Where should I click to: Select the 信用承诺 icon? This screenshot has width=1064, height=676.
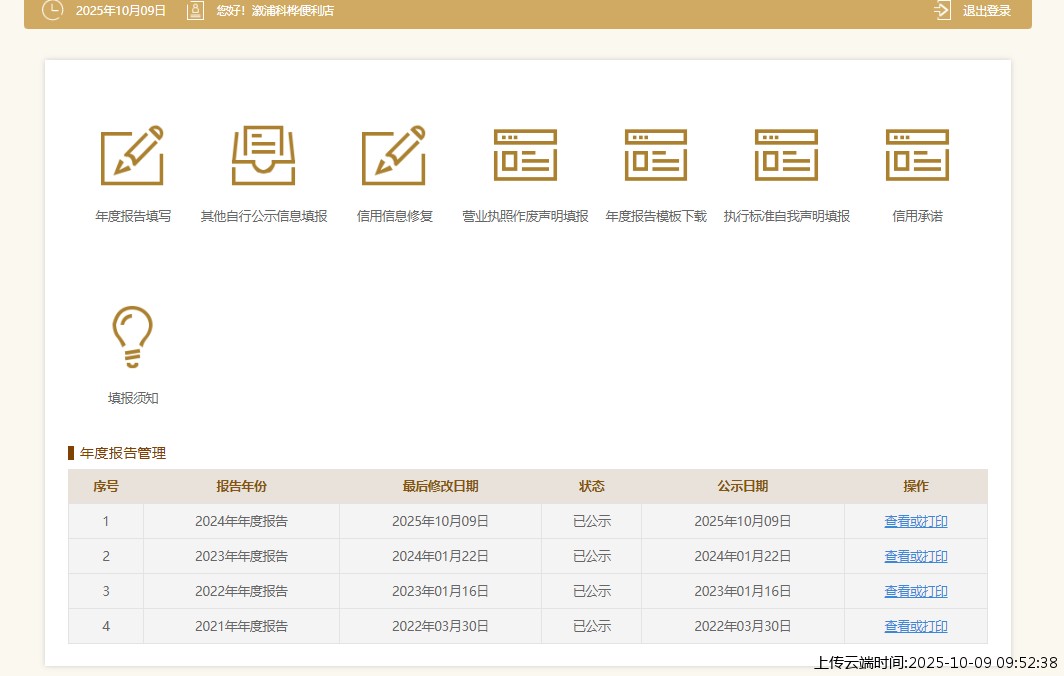tap(917, 156)
